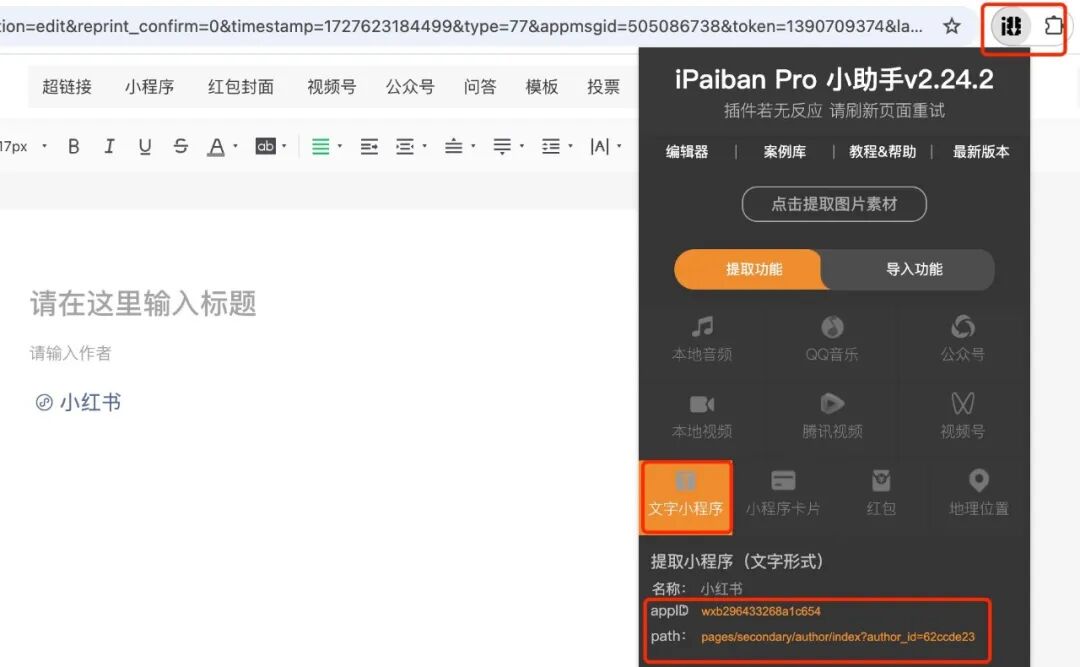
Task: Click the appID value wxb296433268a1c654
Action: (761, 611)
